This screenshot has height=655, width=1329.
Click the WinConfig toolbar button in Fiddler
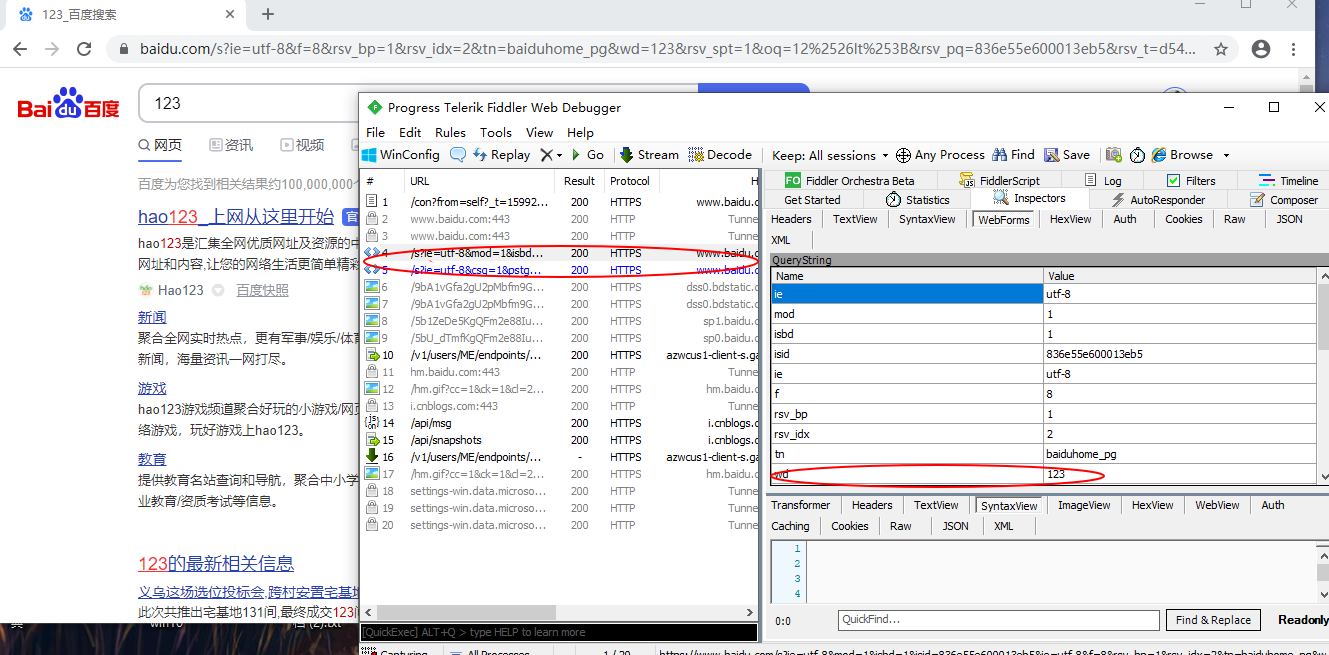(x=400, y=155)
